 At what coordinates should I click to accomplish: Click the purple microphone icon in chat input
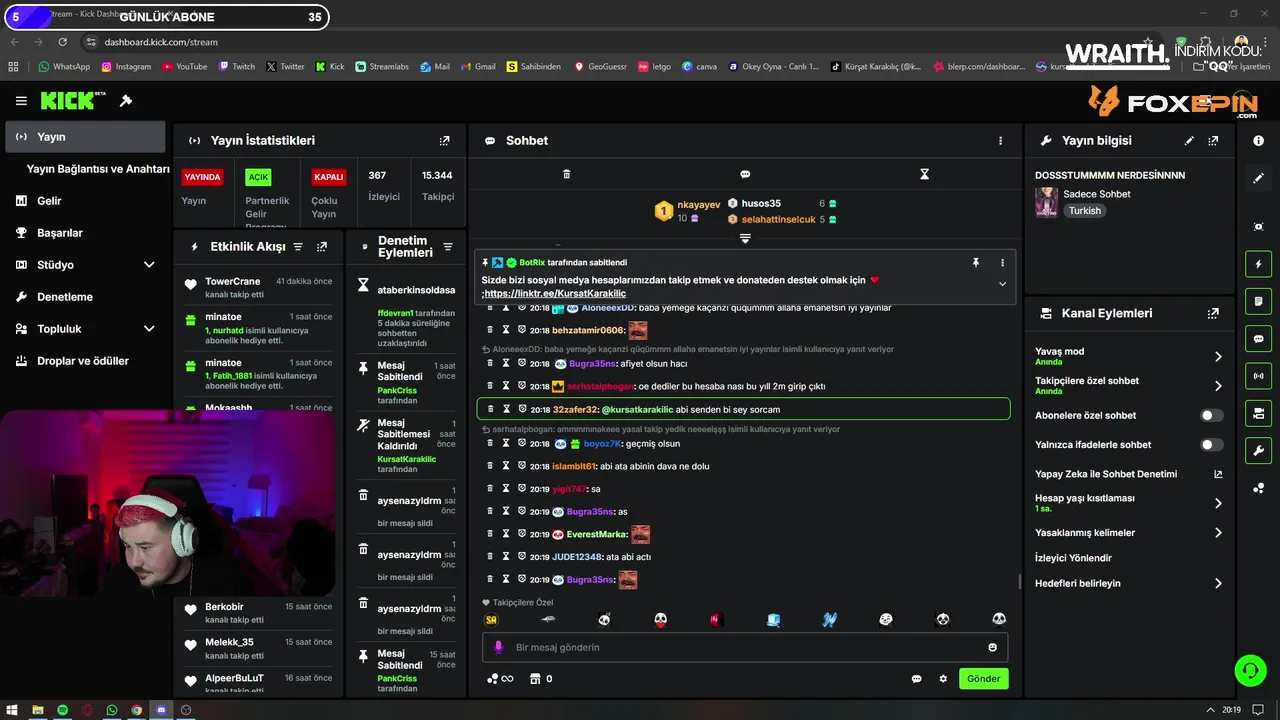(x=498, y=647)
